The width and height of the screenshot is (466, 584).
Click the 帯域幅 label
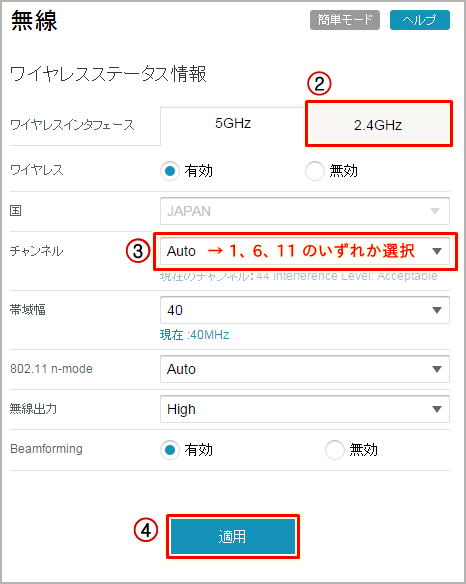[28, 310]
